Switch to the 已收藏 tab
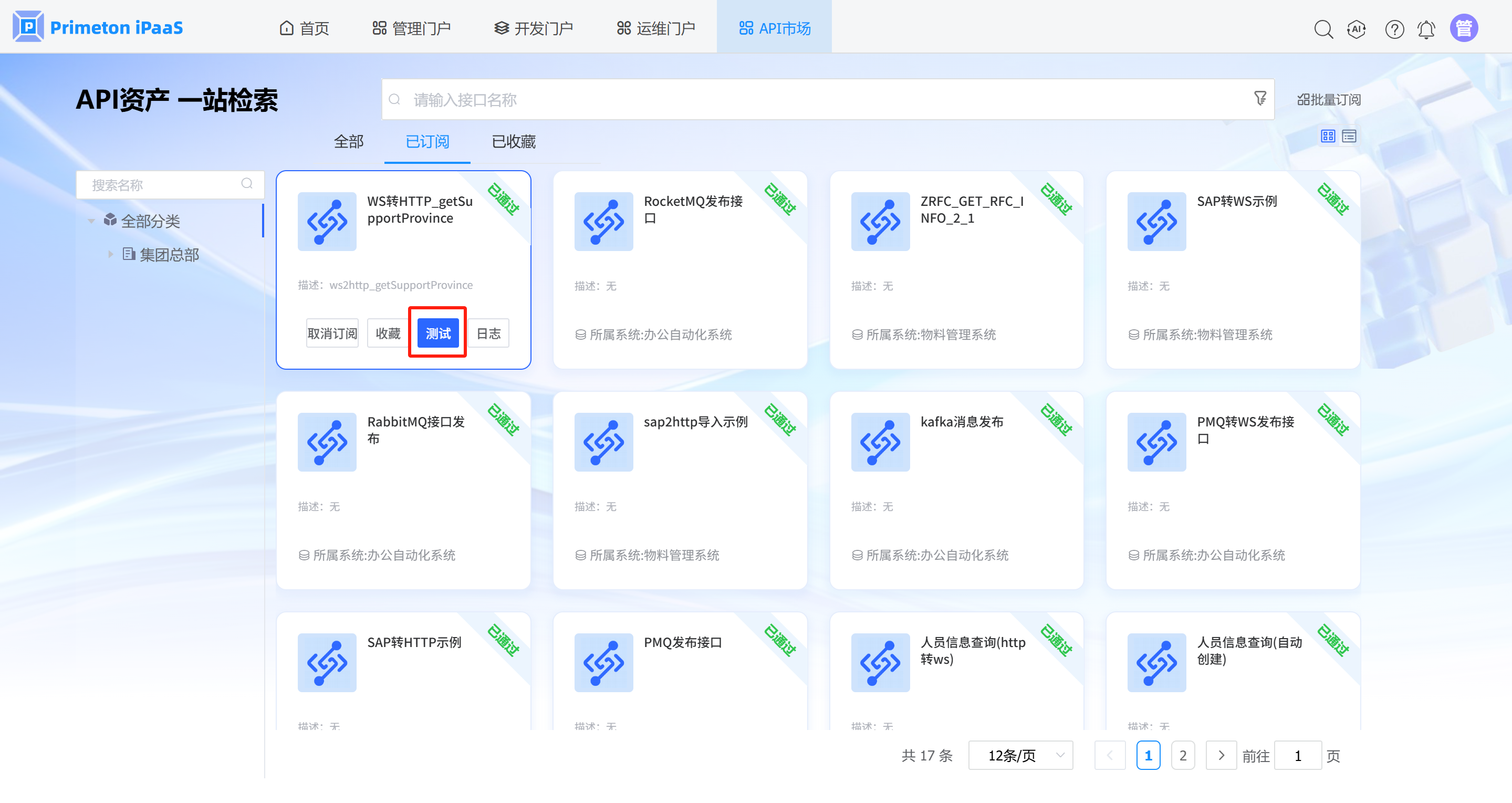The height and width of the screenshot is (803, 1512). pyautogui.click(x=513, y=141)
